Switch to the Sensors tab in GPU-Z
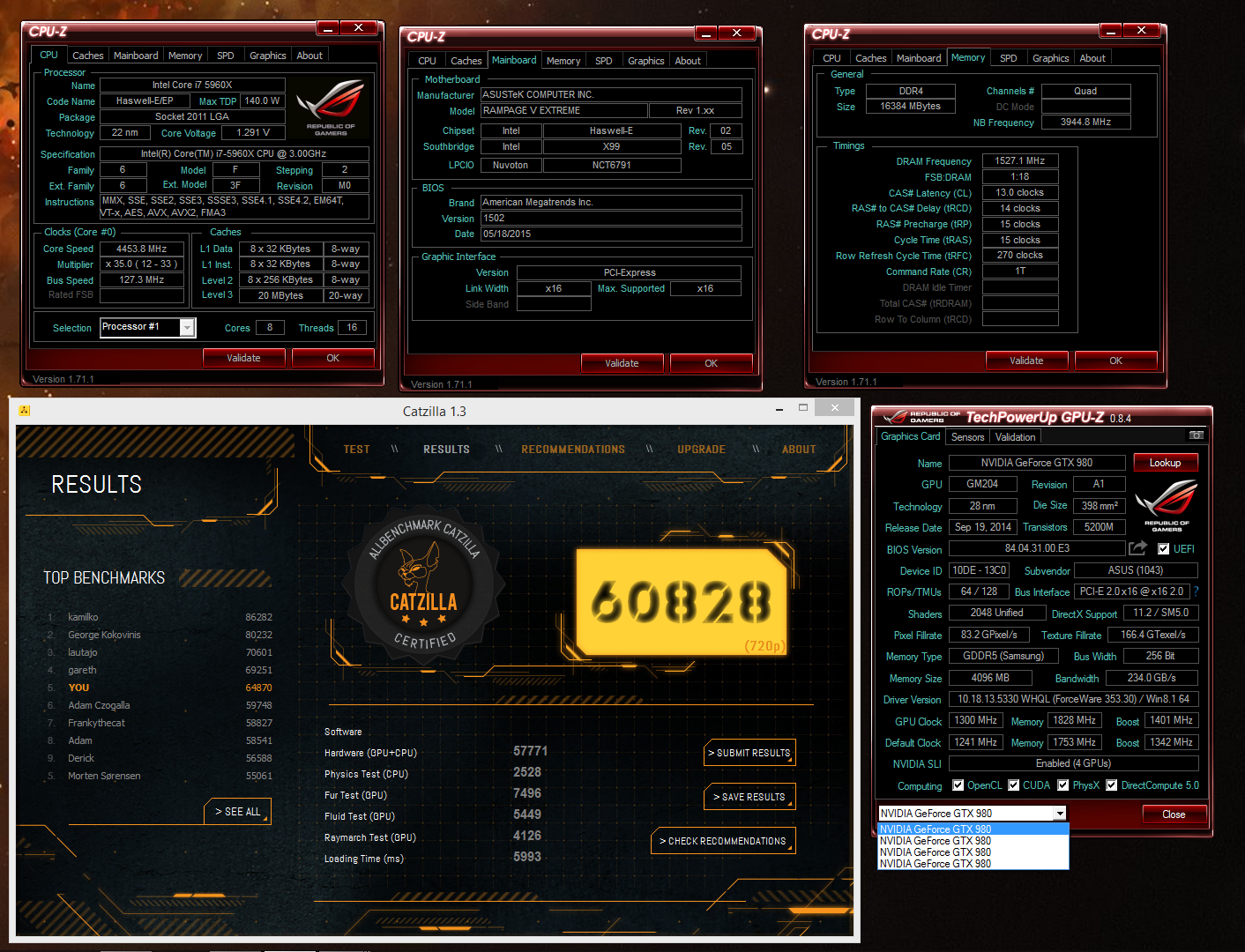The height and width of the screenshot is (952, 1245). coord(967,437)
